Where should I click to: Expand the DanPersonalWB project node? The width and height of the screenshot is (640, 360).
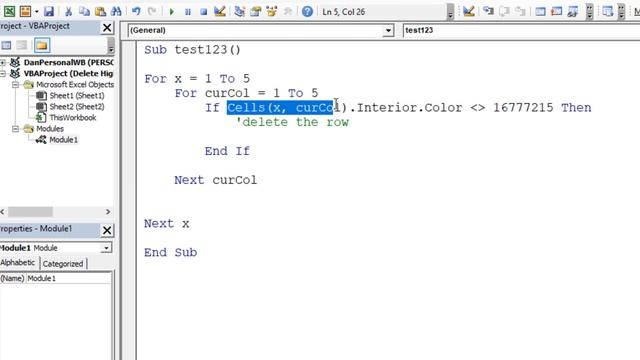(2, 62)
